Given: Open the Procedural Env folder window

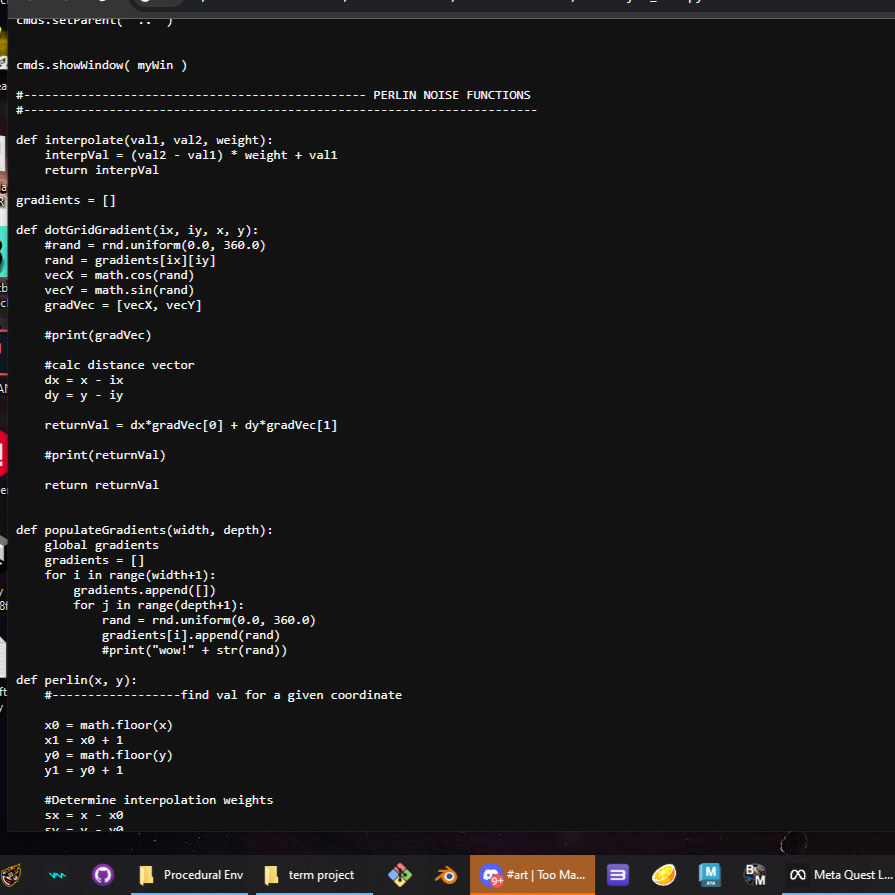Looking at the screenshot, I should [x=192, y=875].
